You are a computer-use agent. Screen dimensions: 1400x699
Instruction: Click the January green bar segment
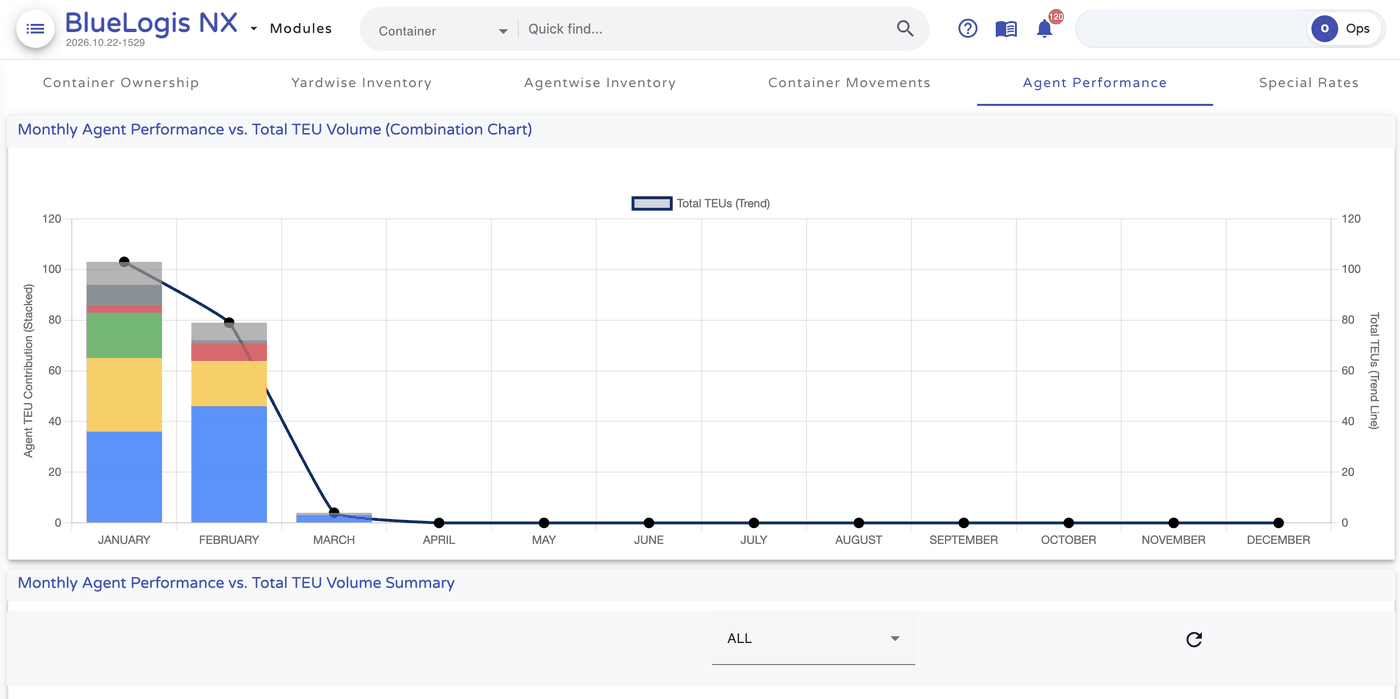point(124,335)
